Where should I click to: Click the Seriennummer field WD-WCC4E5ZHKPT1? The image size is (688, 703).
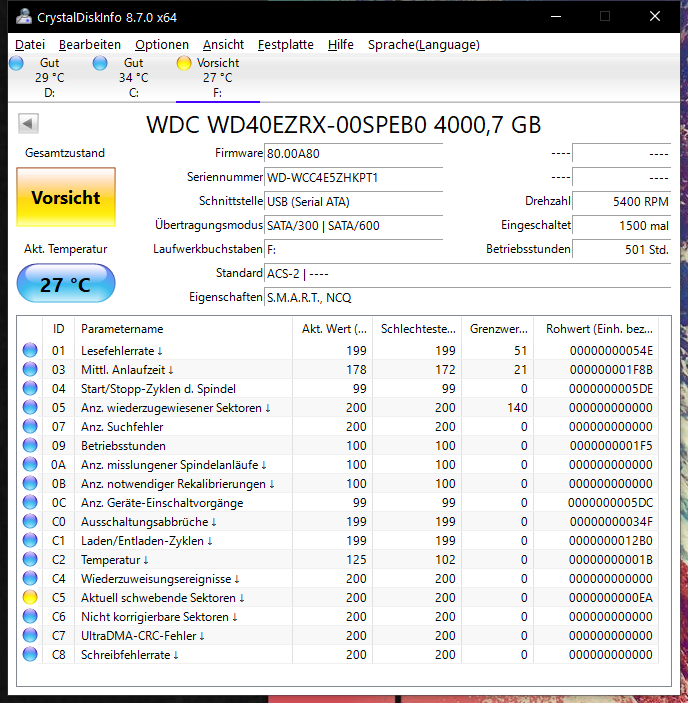click(x=354, y=178)
